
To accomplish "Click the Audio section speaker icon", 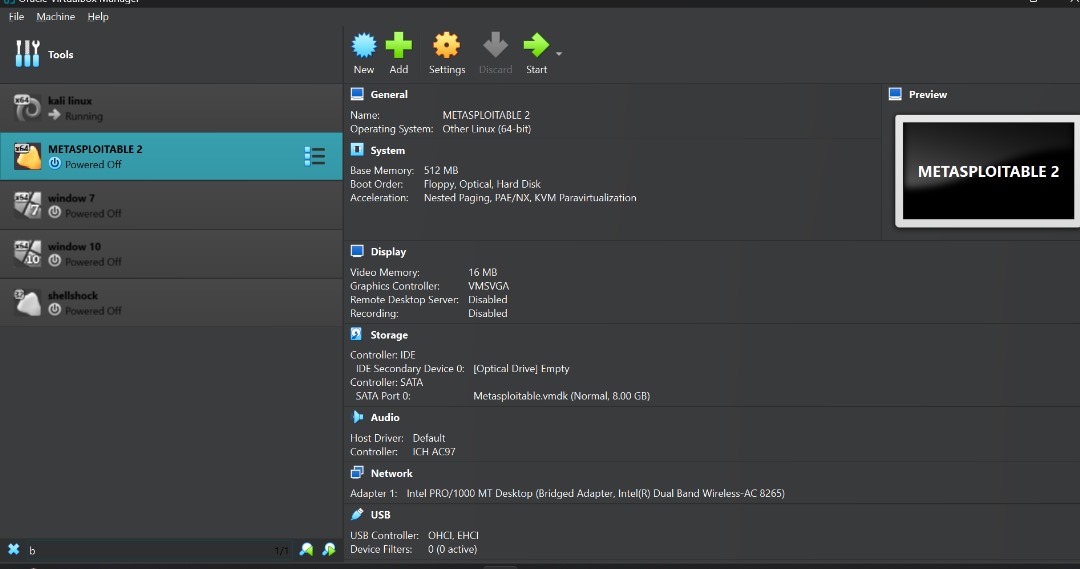I will pyautogui.click(x=357, y=417).
